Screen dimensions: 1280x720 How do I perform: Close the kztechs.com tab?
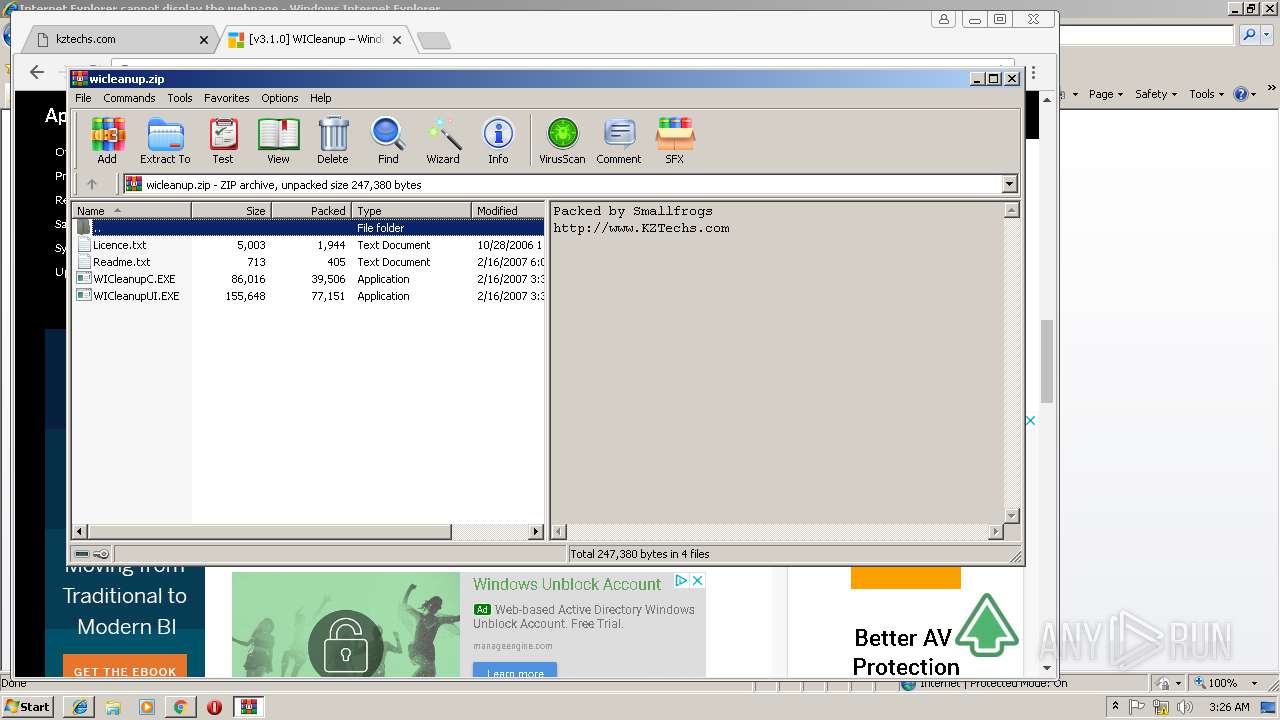tap(204, 40)
